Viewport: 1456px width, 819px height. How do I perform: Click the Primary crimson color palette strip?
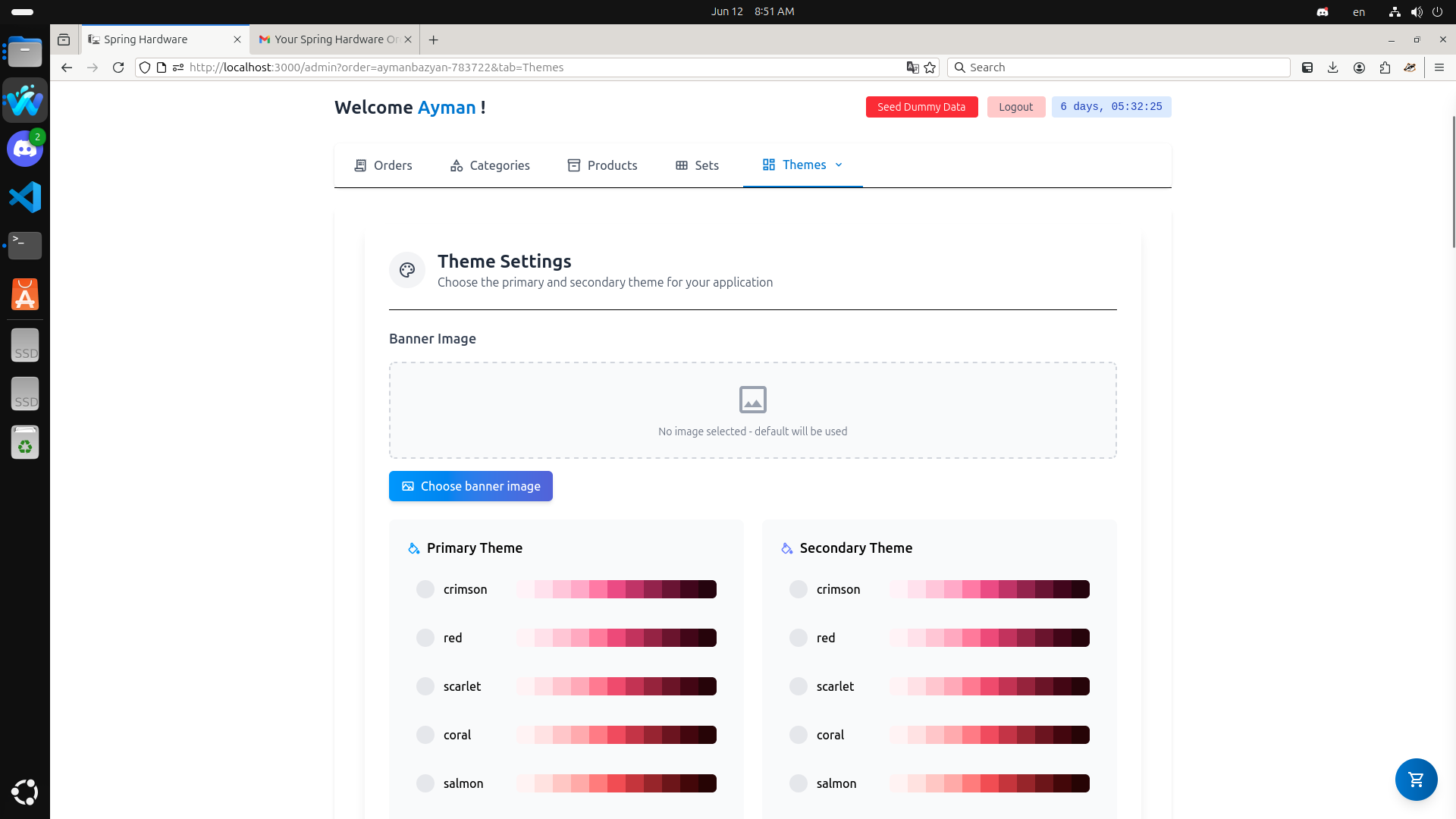coord(617,589)
